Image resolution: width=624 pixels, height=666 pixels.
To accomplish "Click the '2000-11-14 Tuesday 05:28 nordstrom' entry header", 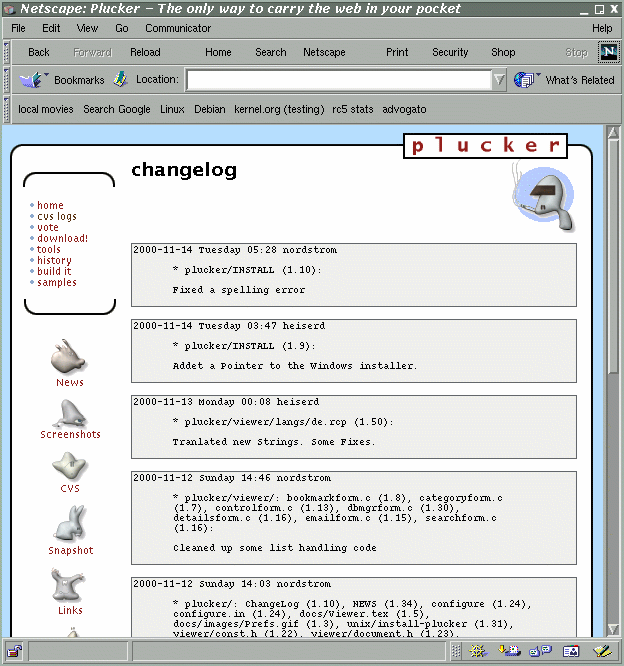I will click(235, 250).
